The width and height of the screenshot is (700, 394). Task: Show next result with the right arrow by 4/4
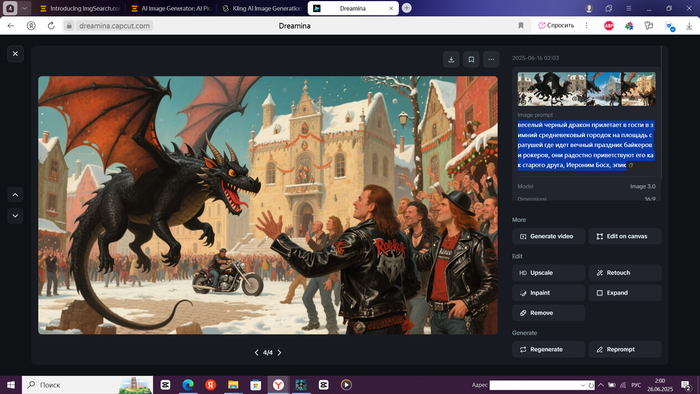[279, 353]
